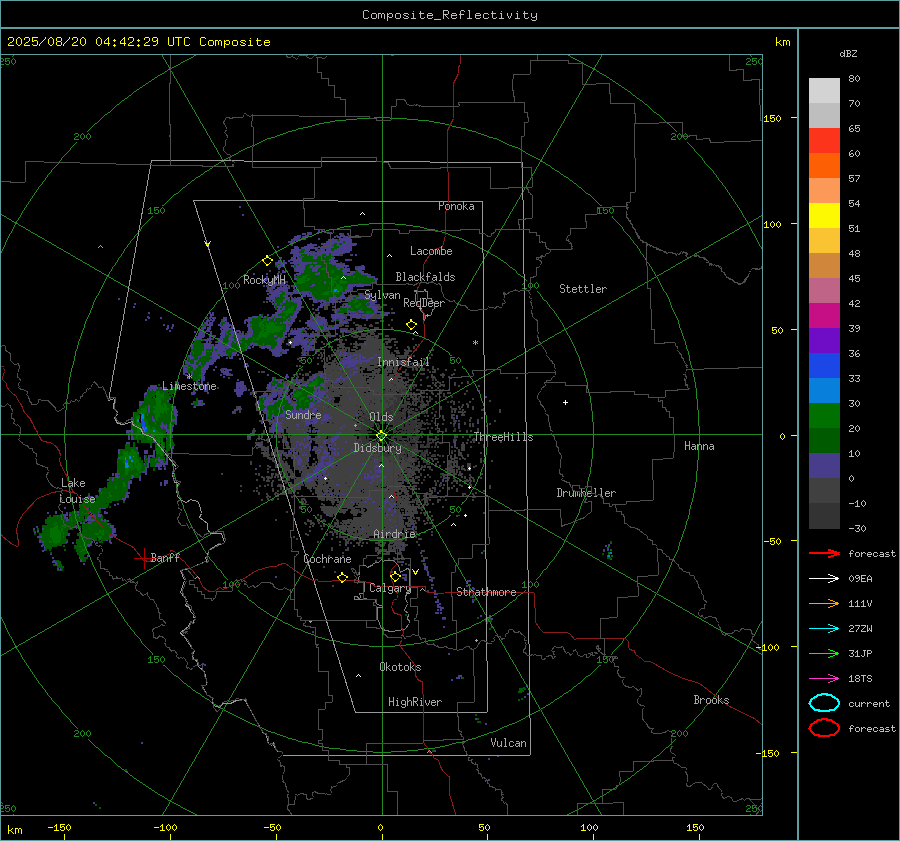Click the RedDeer city label

(x=424, y=303)
